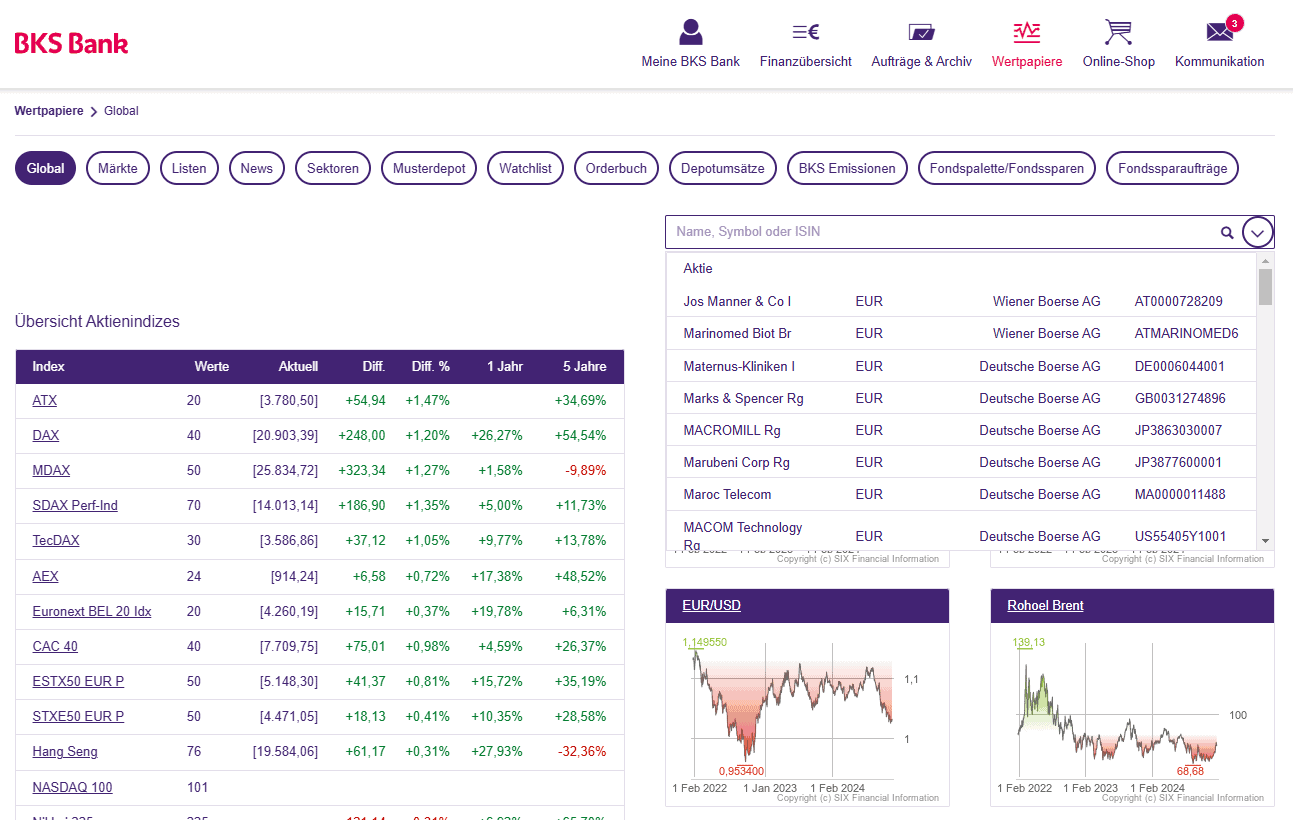Click the Aktie category header
Screen dimensions: 1293x820
[698, 269]
